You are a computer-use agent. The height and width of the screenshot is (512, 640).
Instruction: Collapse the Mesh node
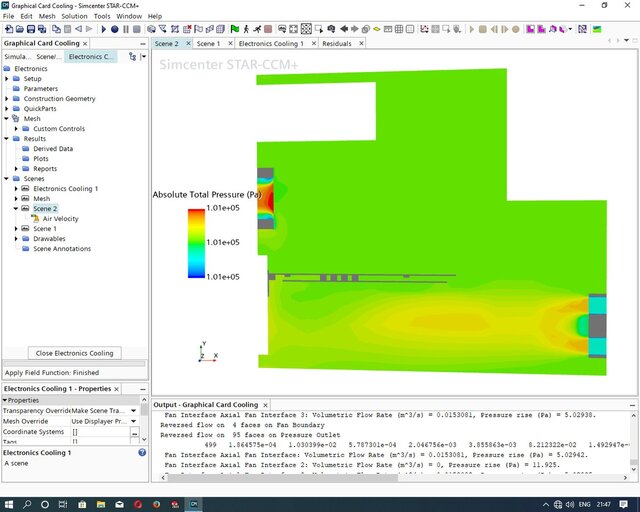tap(7, 118)
